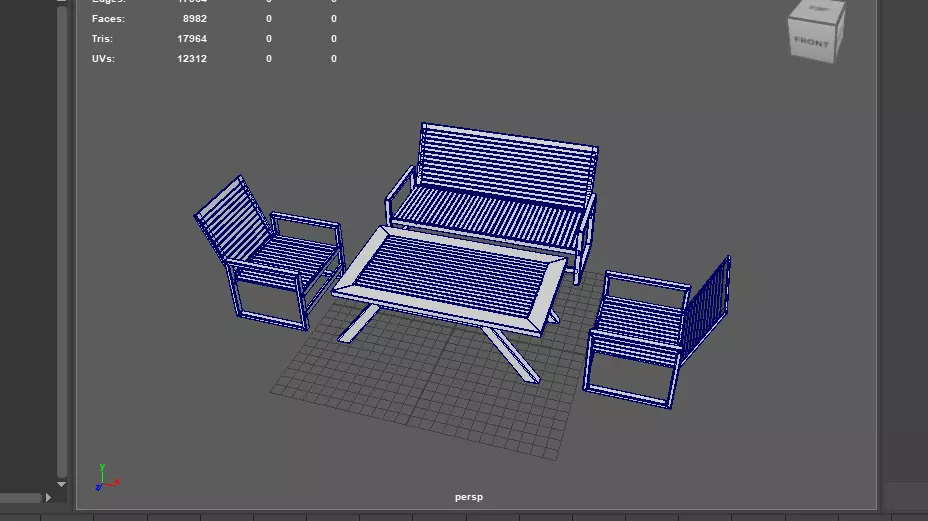
Task: Click the Tris count value 17964
Action: click(192, 39)
